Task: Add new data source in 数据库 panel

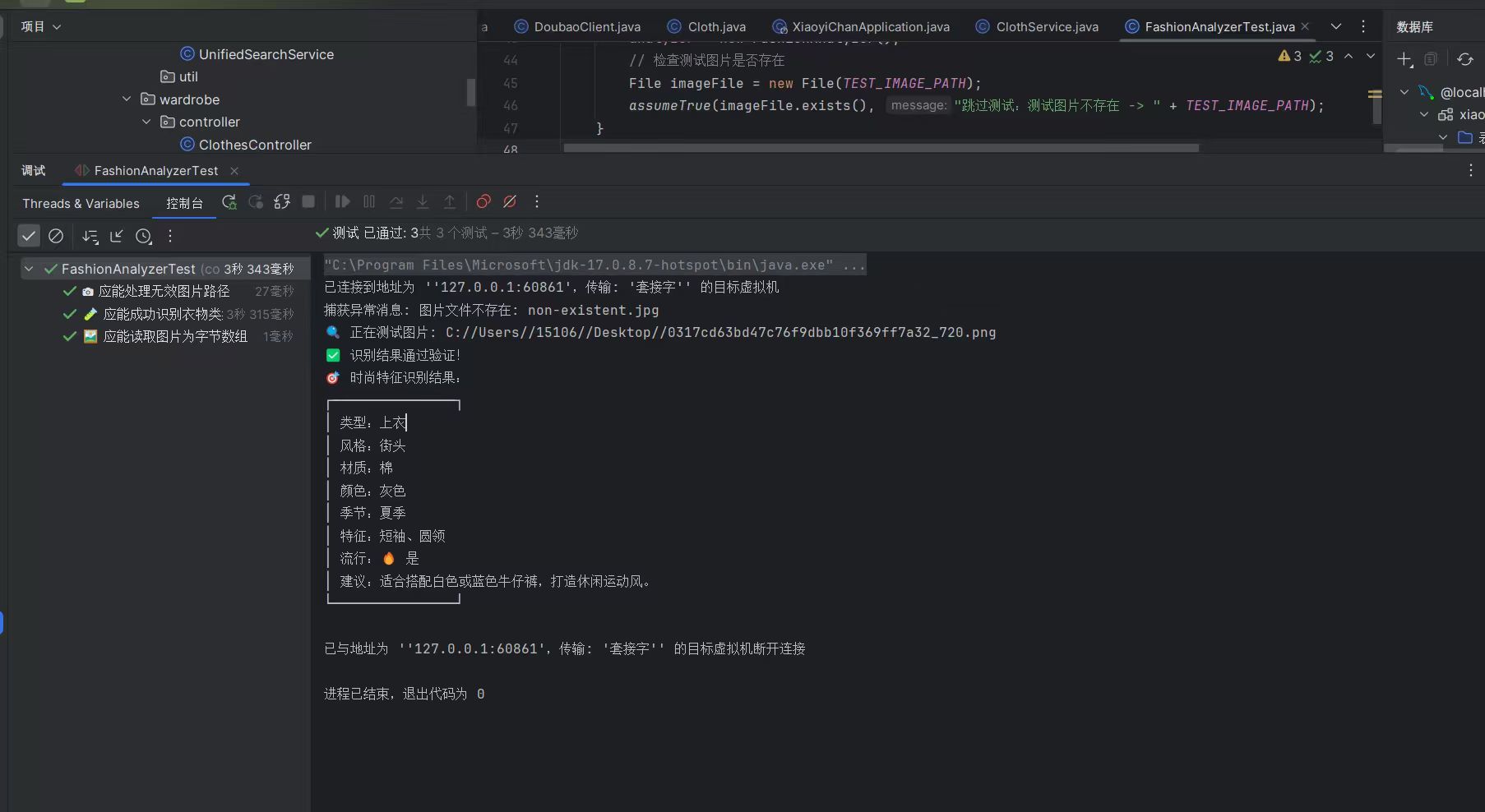Action: (x=1404, y=59)
